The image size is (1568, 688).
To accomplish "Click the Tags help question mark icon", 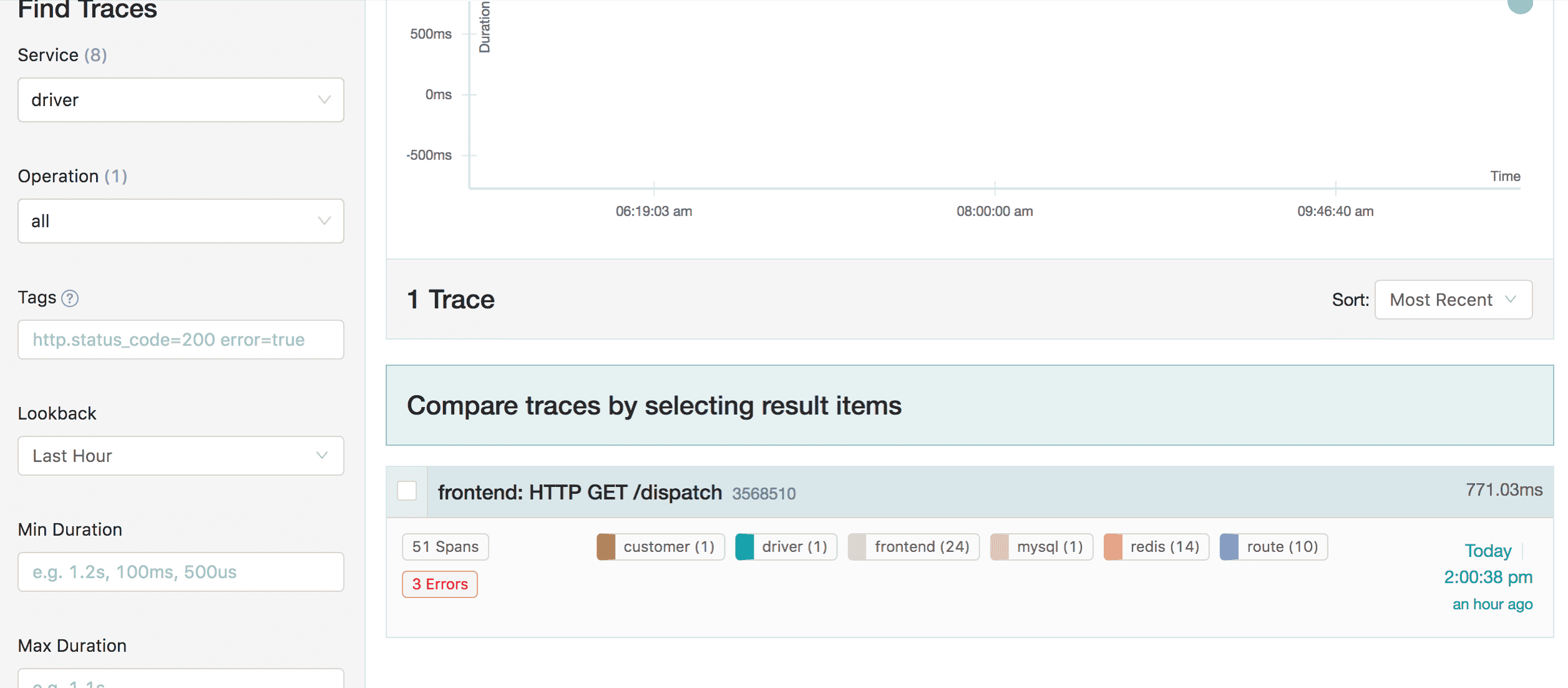I will coord(70,298).
